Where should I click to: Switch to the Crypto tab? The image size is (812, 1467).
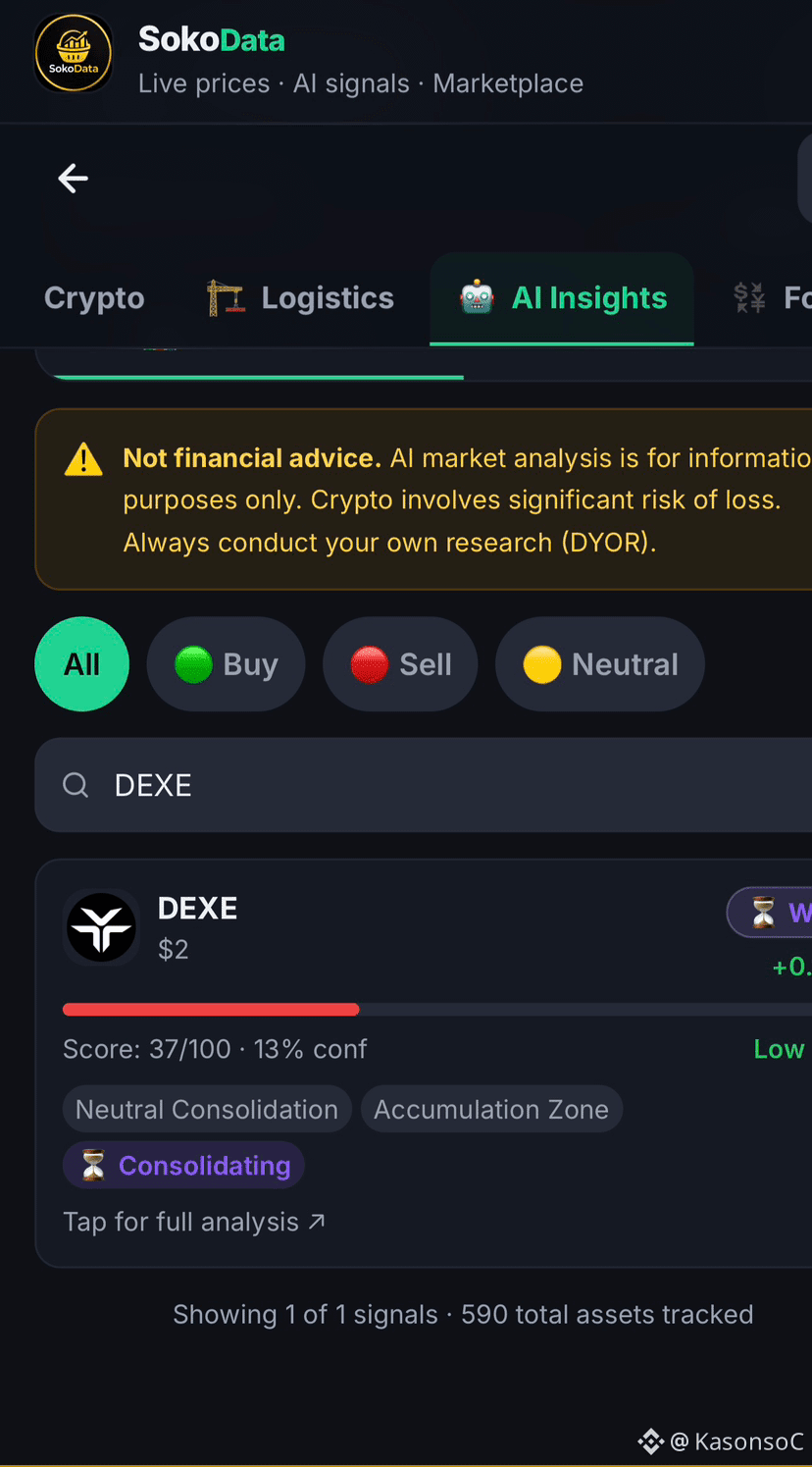click(94, 298)
